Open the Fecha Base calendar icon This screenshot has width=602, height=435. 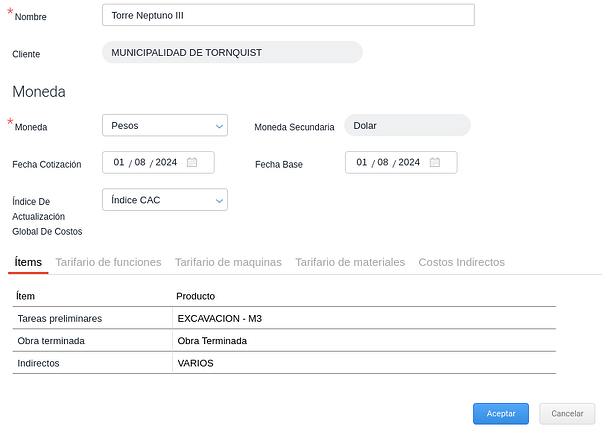point(436,162)
